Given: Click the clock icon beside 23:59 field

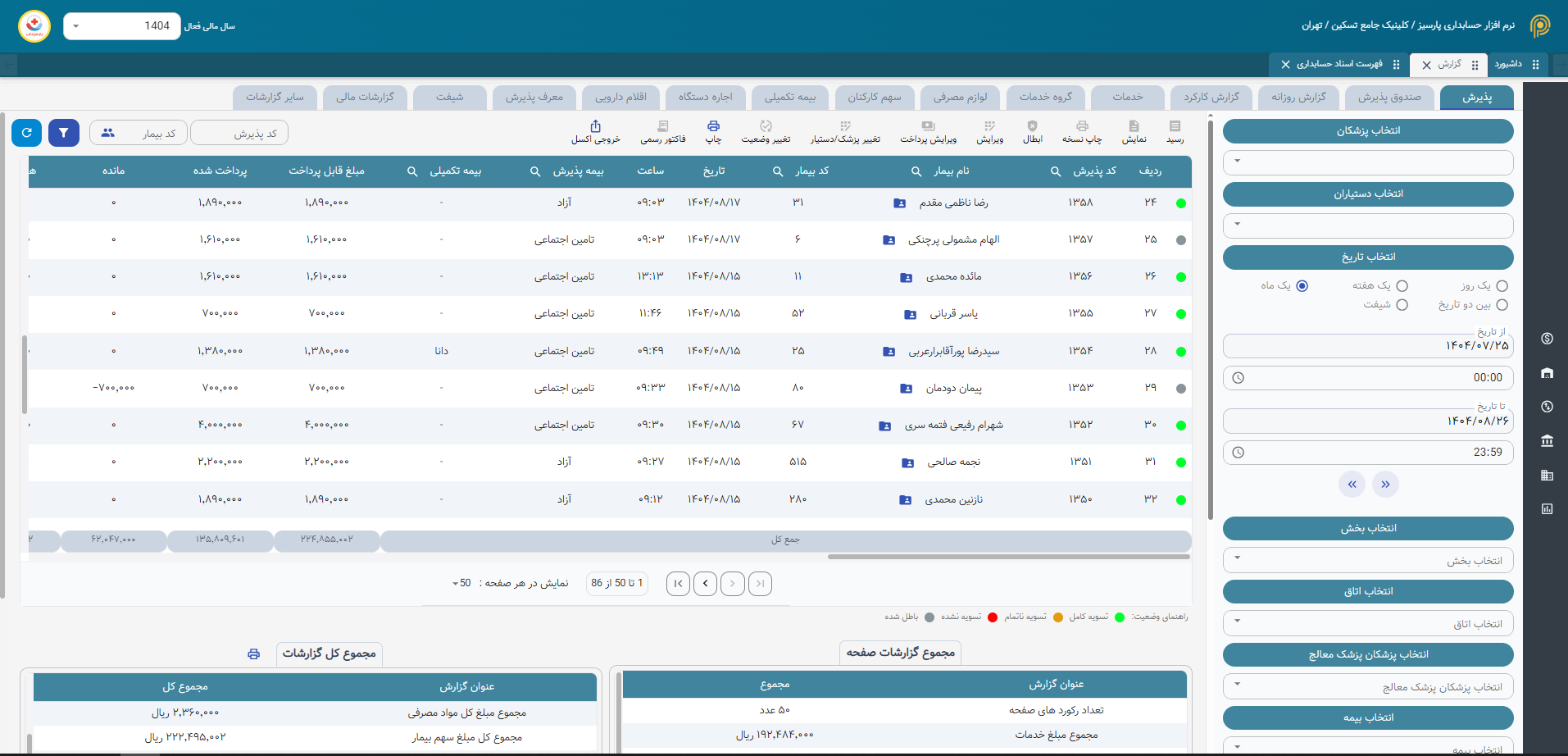Looking at the screenshot, I should pyautogui.click(x=1238, y=453).
